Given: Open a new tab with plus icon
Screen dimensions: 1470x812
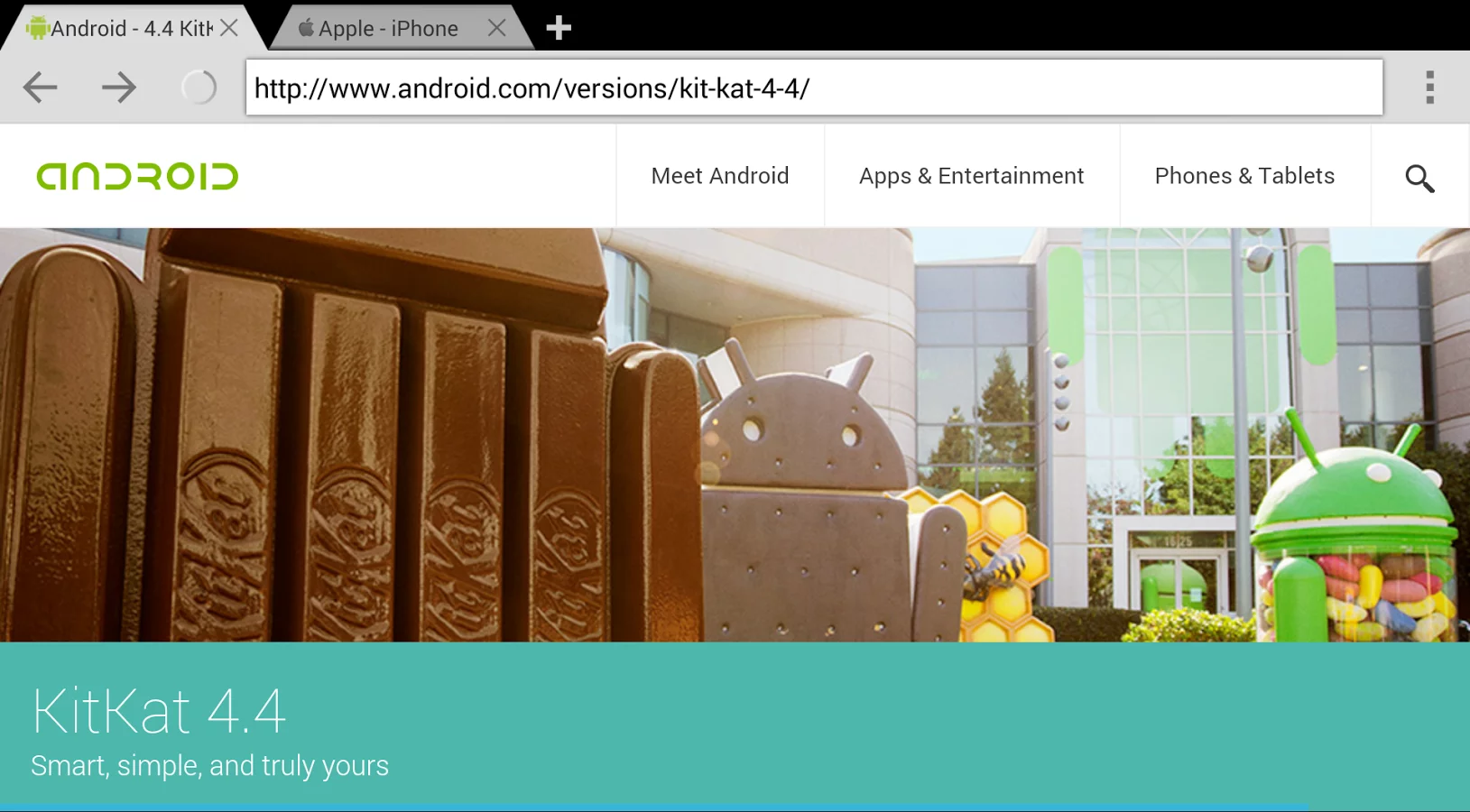Looking at the screenshot, I should point(559,28).
